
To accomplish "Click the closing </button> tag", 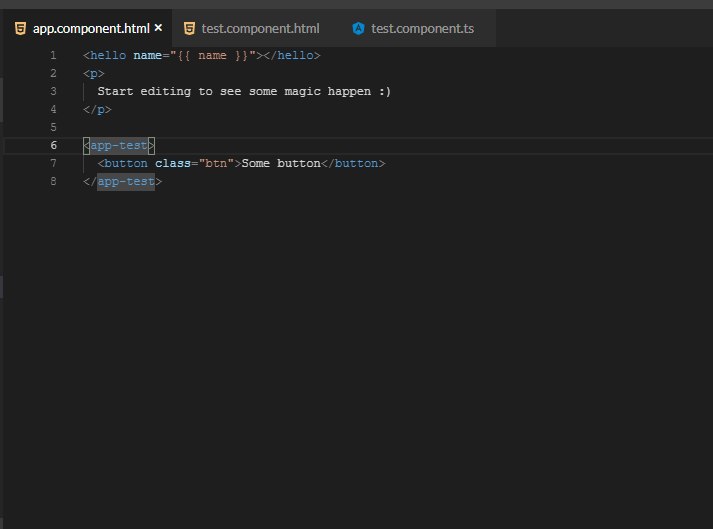I will [353, 163].
